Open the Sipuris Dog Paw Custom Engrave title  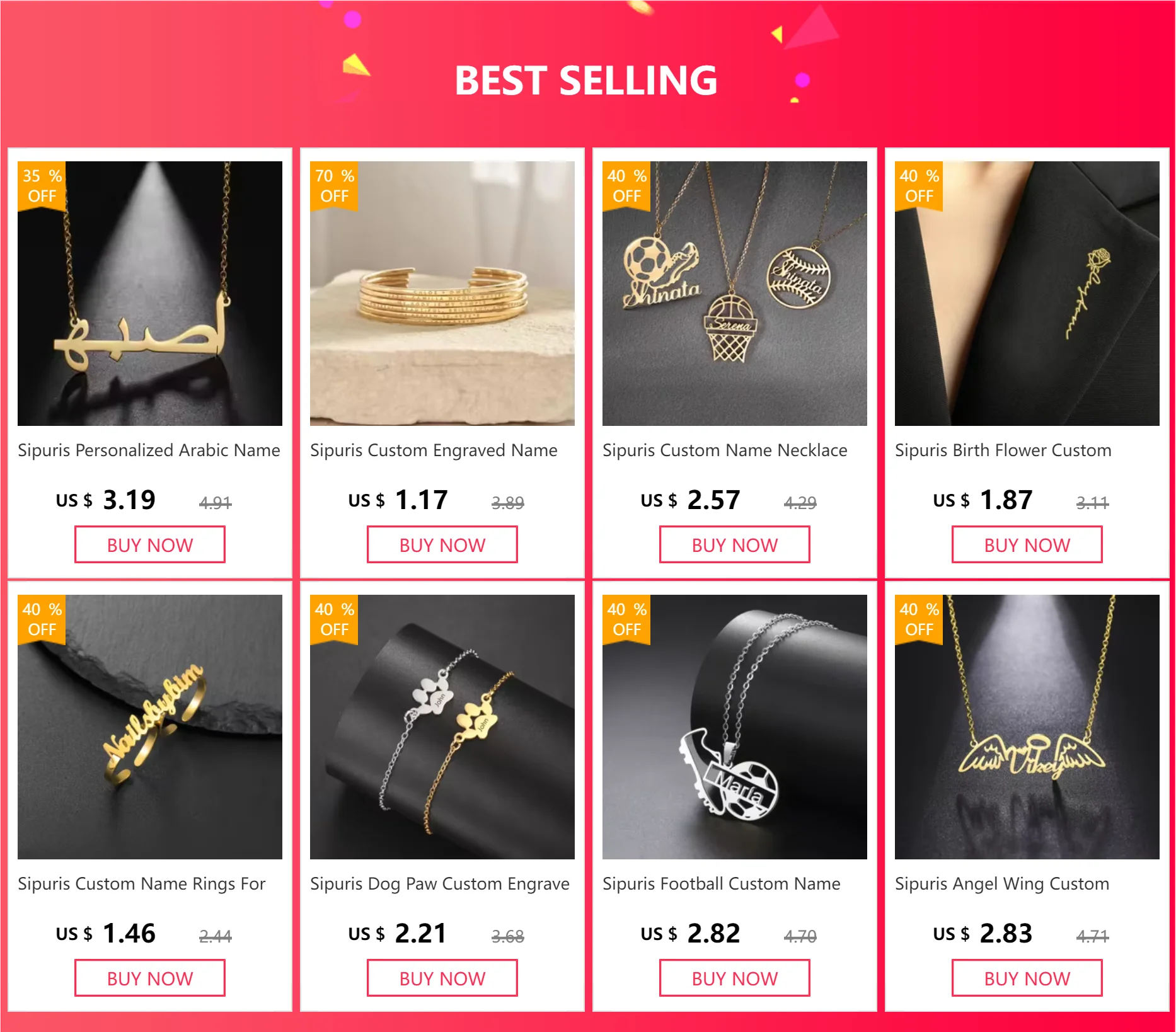pyautogui.click(x=440, y=884)
